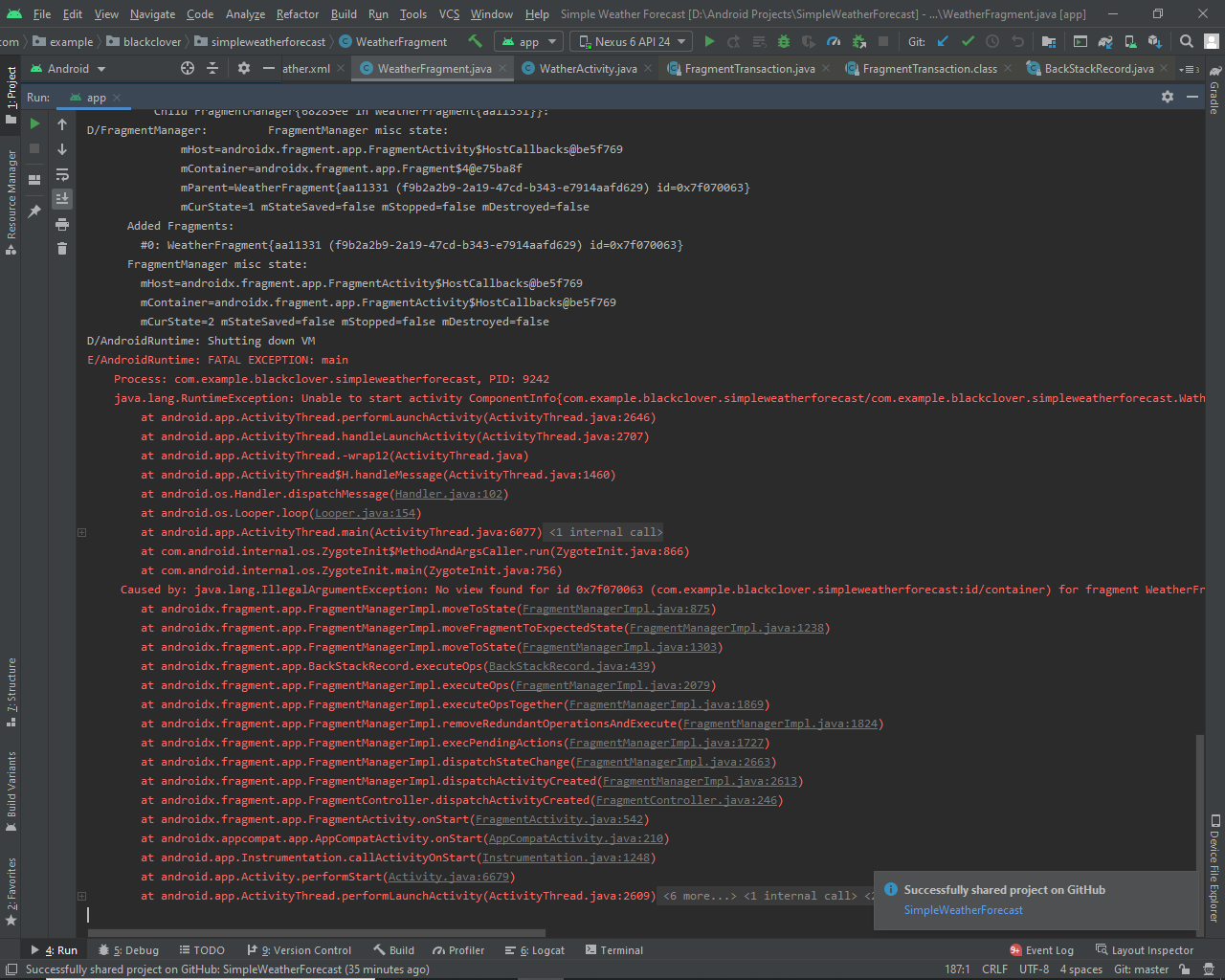
Task: Open FragmentActivity.java:542 link
Action: click(x=559, y=819)
